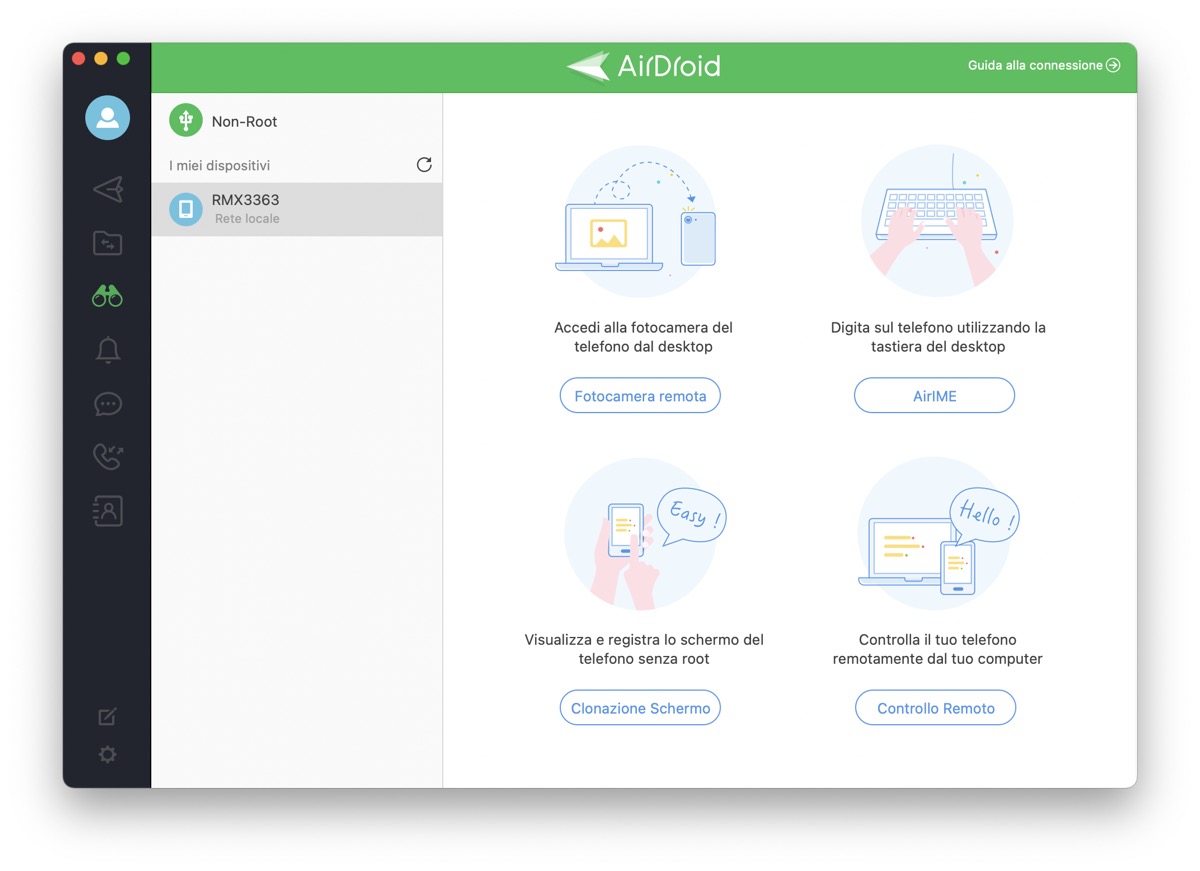Open messages with the chat bubble icon

point(107,404)
